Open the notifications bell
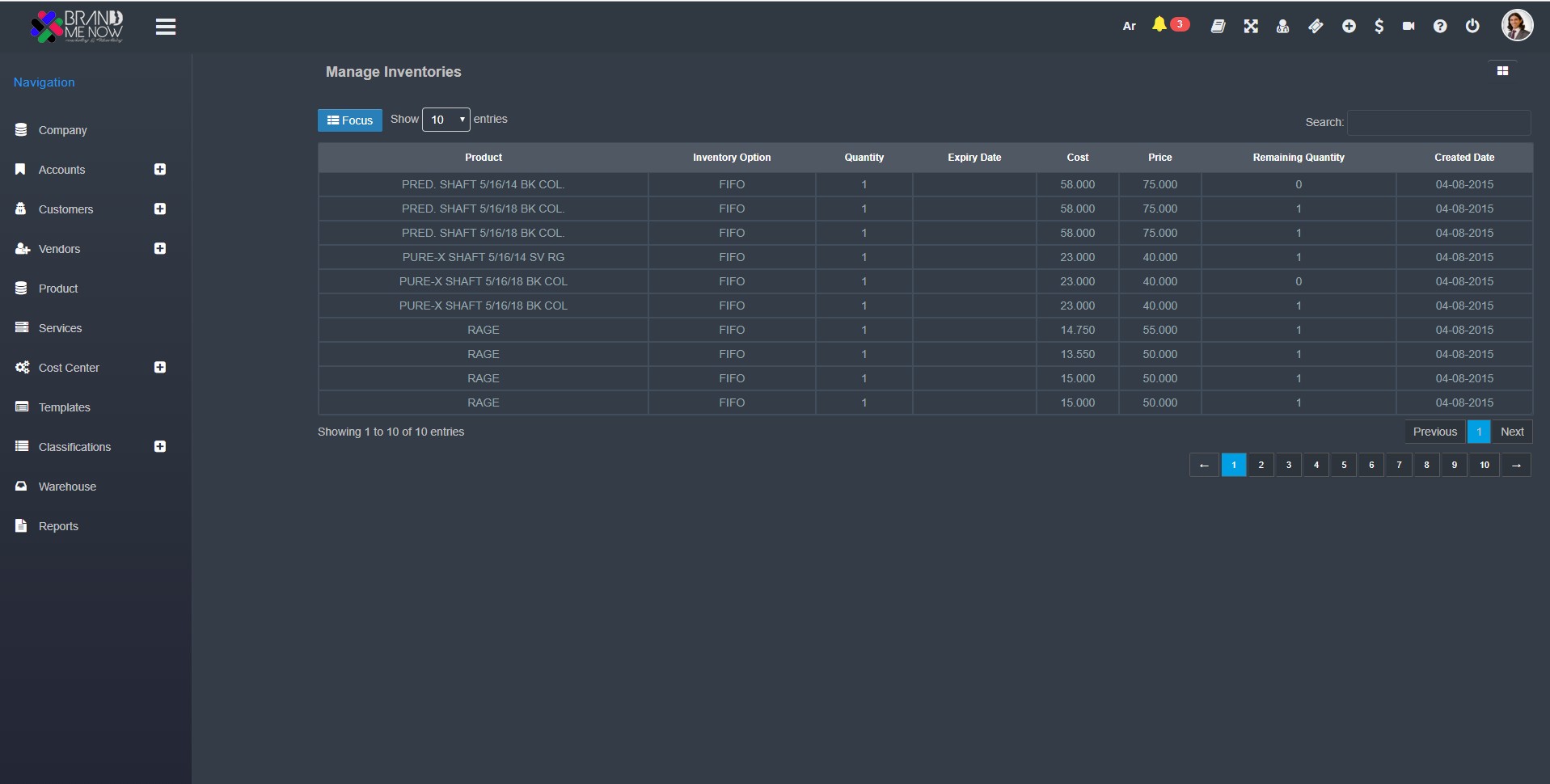1550x784 pixels. point(1159,25)
